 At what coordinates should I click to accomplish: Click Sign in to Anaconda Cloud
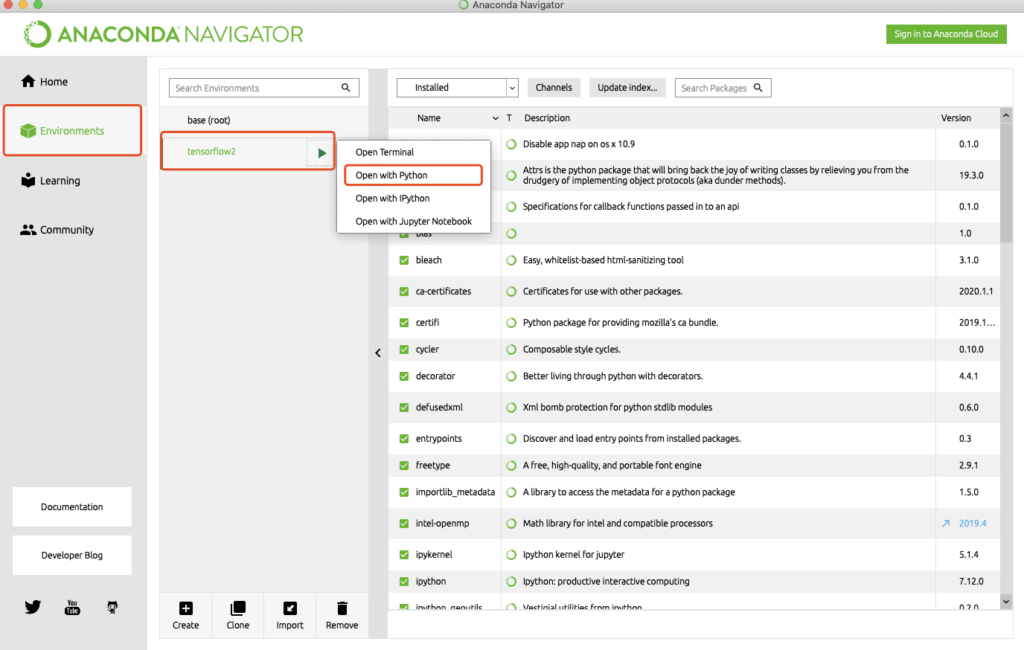946,34
